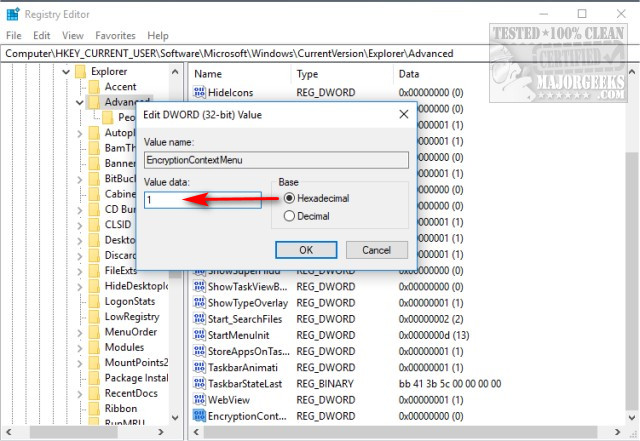The width and height of the screenshot is (640, 441).
Task: Cancel the DWORD edit dialog
Action: [x=377, y=250]
